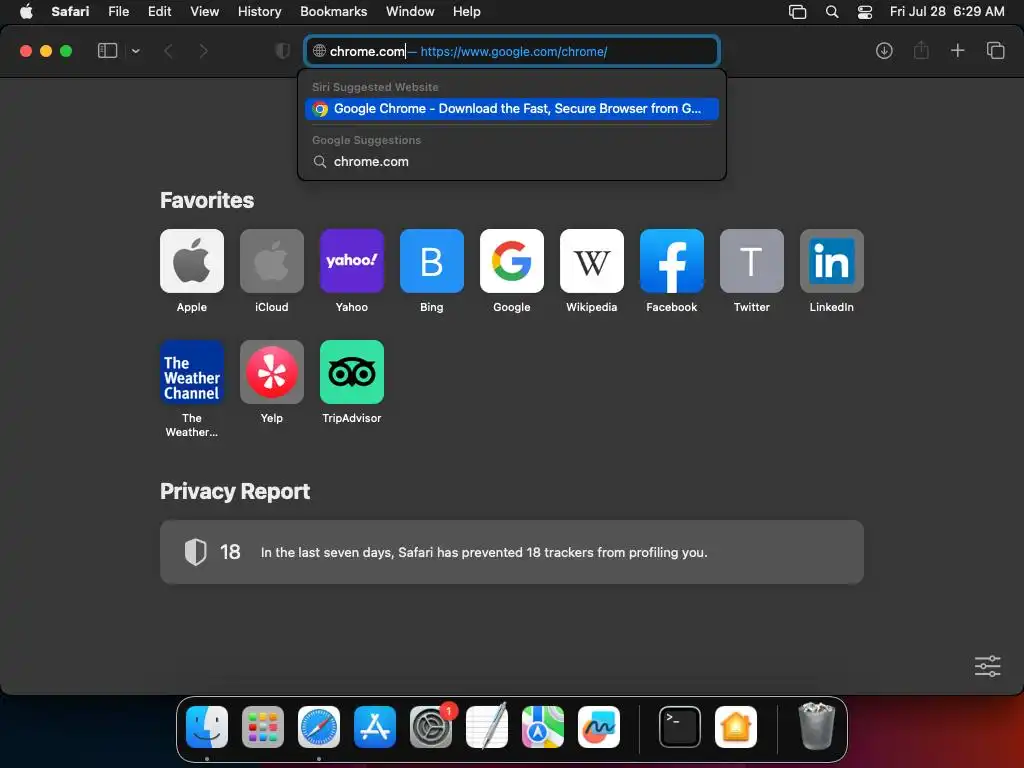This screenshot has height=768, width=1024.
Task: Open App Store from the Dock
Action: click(375, 727)
